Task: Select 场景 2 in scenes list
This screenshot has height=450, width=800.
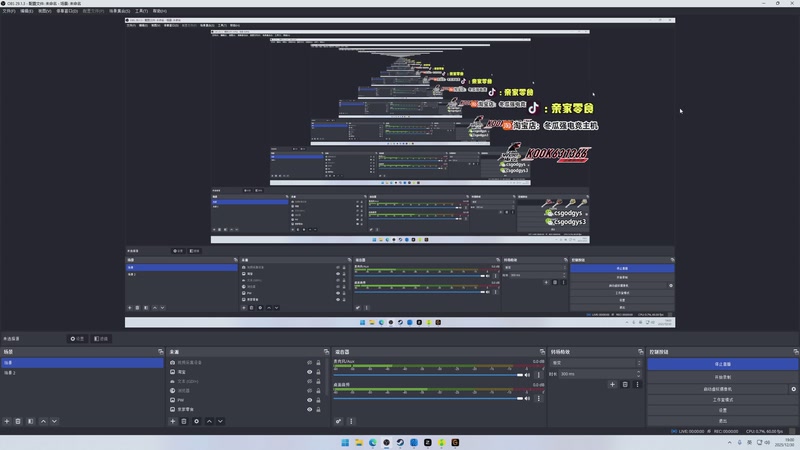Action: [x=82, y=373]
